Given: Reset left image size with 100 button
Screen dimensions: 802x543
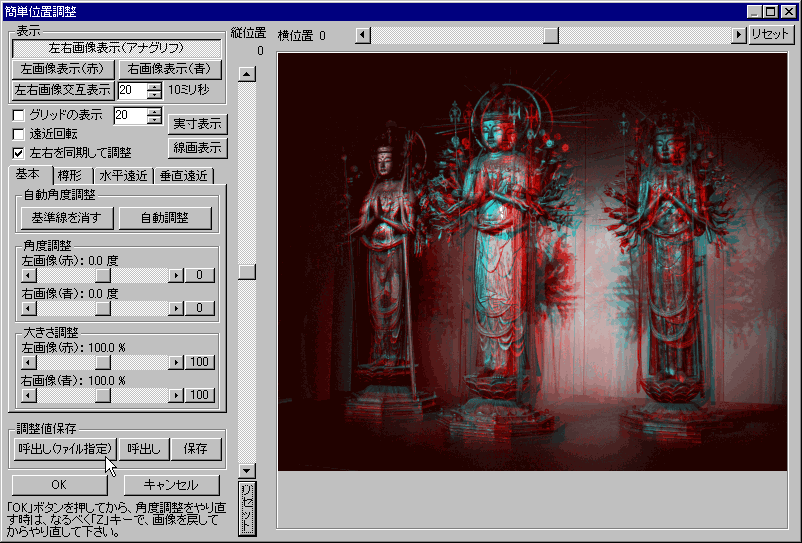Looking at the screenshot, I should (x=199, y=363).
